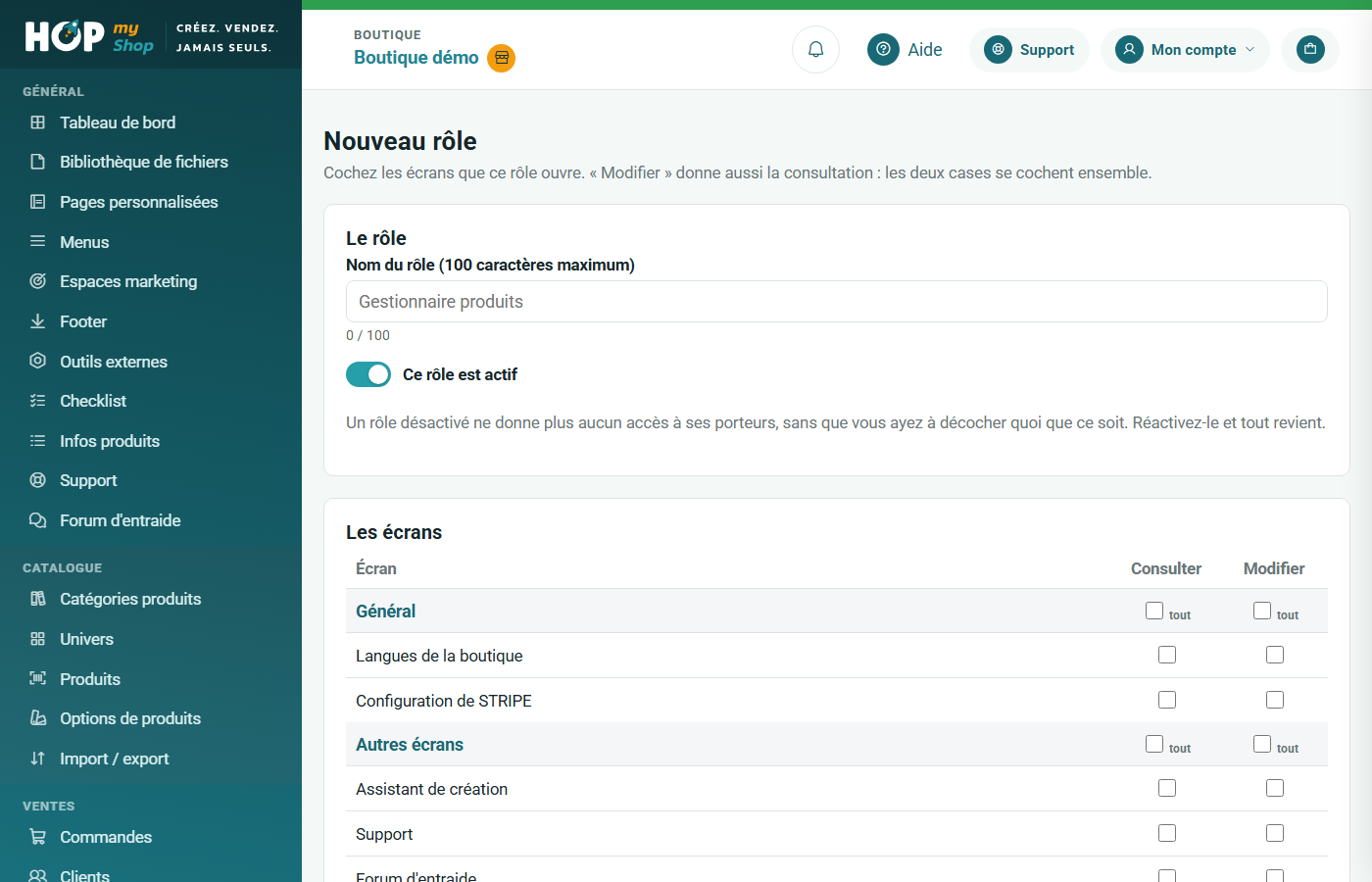Open the notifications bell
The width and height of the screenshot is (1372, 882).
tap(815, 49)
